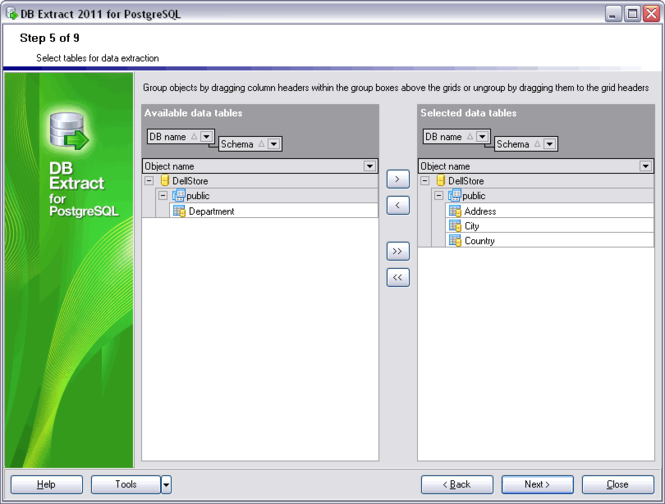
Task: Click Object name column header in Available tables
Action: point(260,166)
